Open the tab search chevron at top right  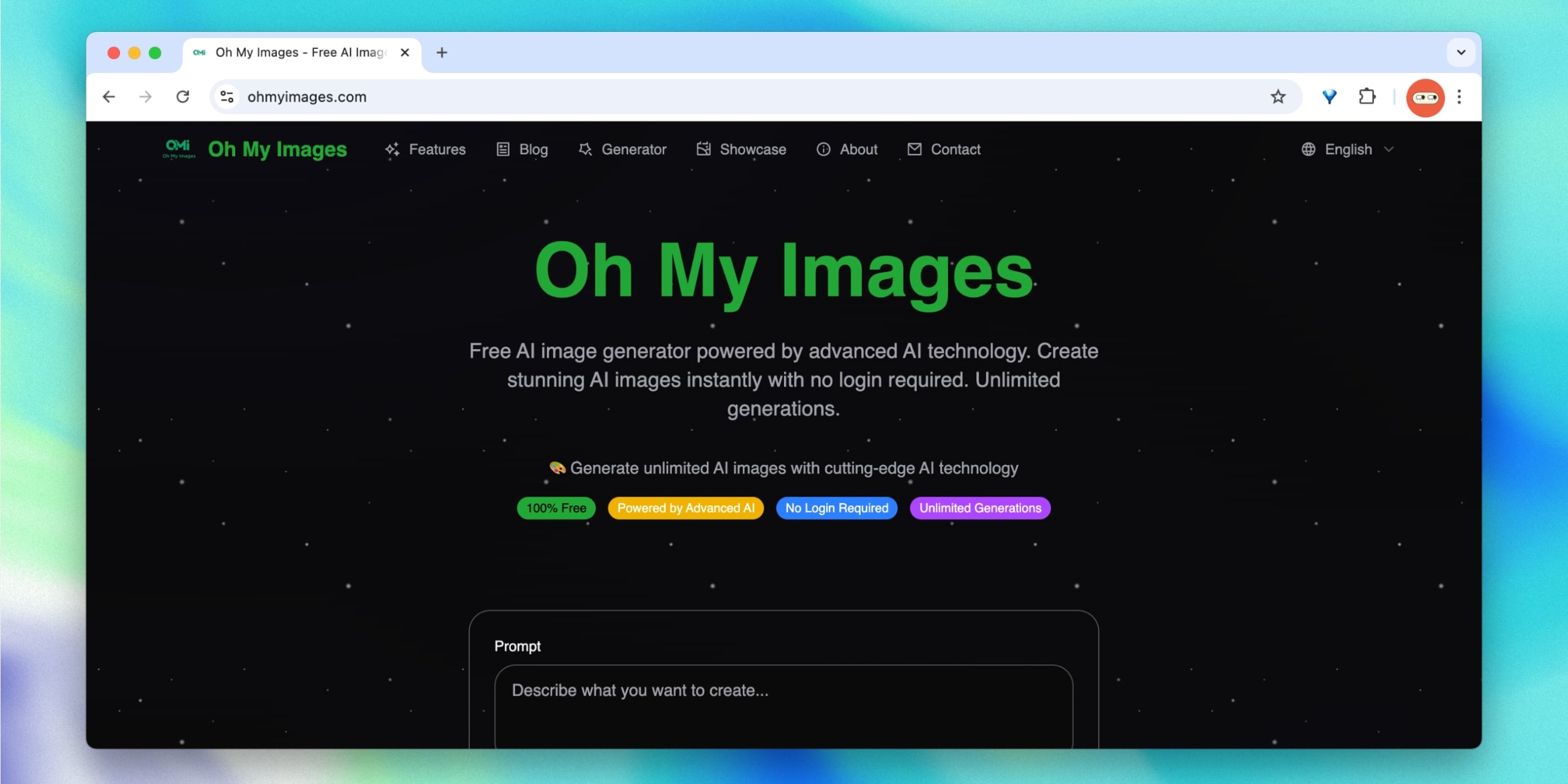pyautogui.click(x=1461, y=53)
